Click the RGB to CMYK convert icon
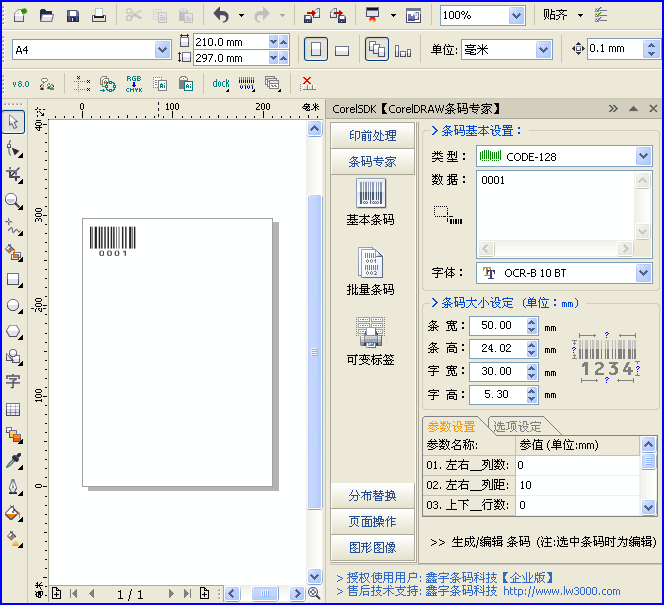The height and width of the screenshot is (605, 664). pos(134,84)
